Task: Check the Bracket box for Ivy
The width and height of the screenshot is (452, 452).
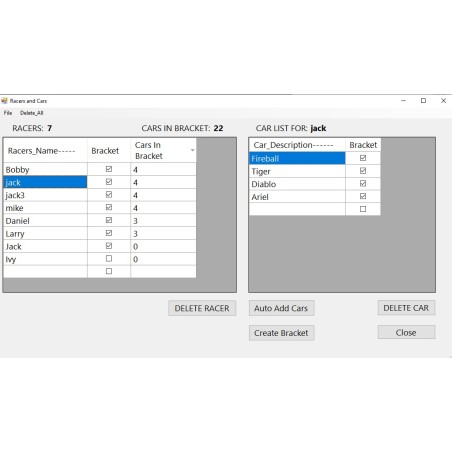Action: (109, 258)
